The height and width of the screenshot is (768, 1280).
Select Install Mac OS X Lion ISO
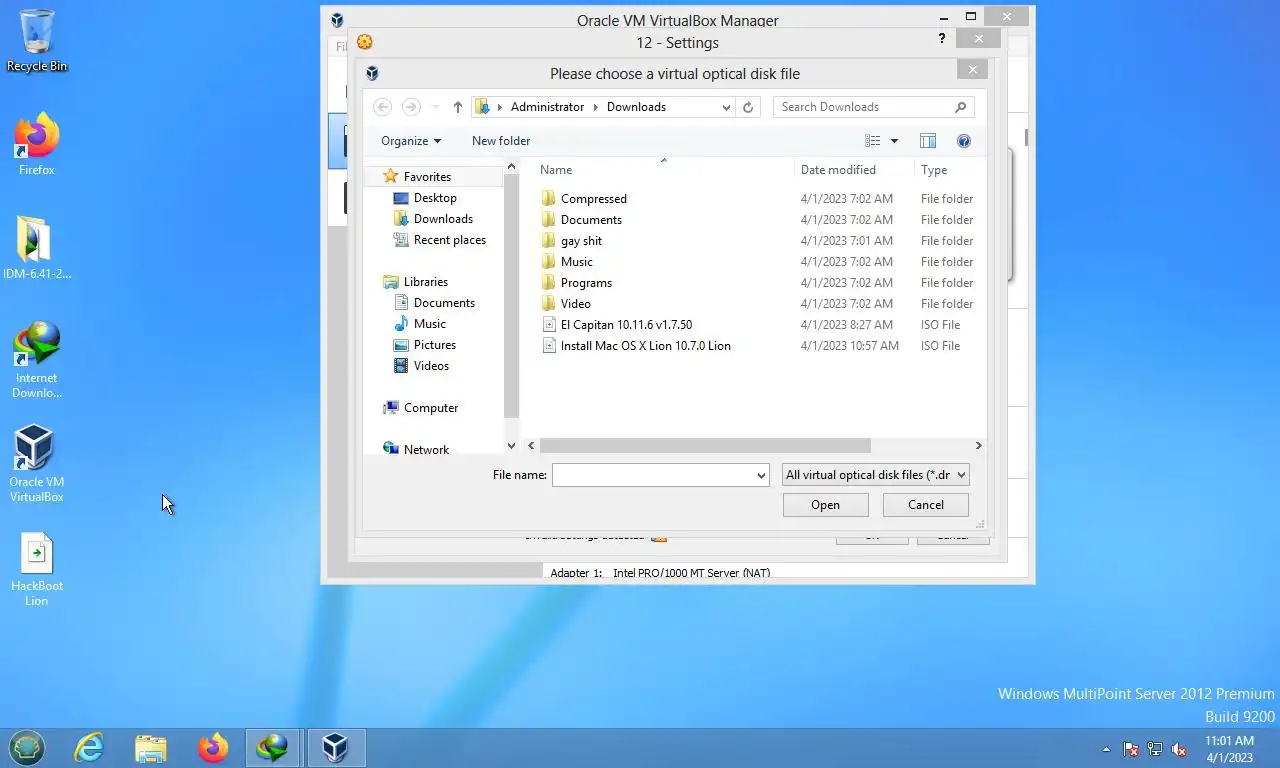(x=645, y=346)
